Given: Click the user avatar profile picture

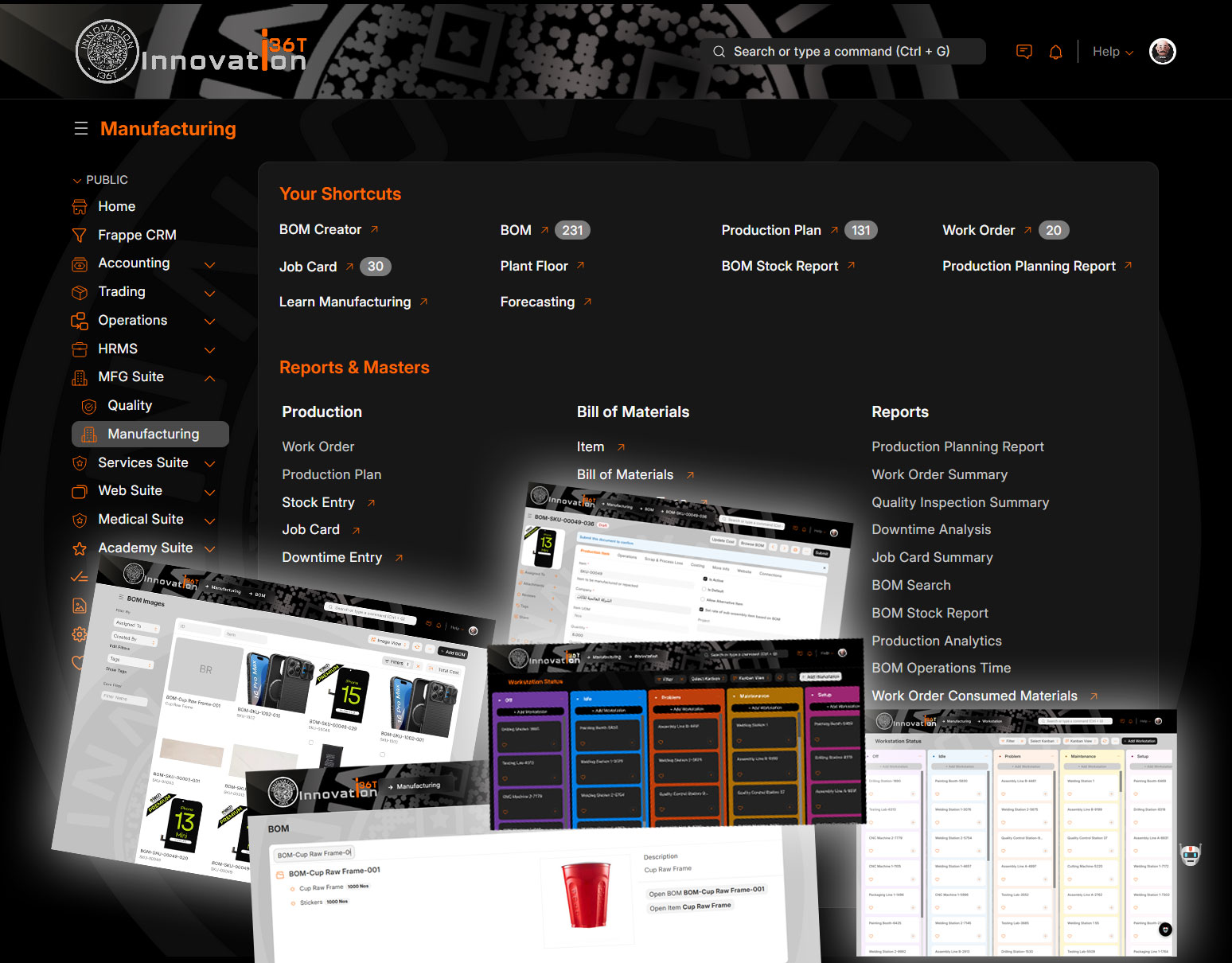Looking at the screenshot, I should point(1162,52).
